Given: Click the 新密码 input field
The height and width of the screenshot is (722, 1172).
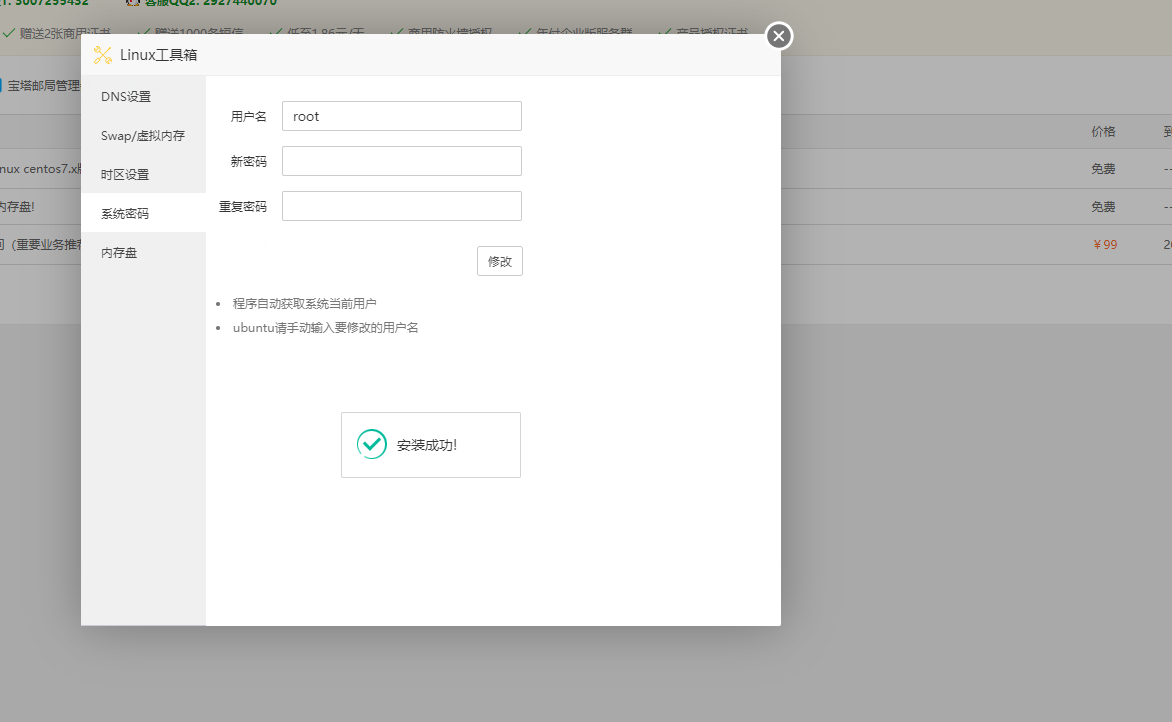Looking at the screenshot, I should click(401, 161).
